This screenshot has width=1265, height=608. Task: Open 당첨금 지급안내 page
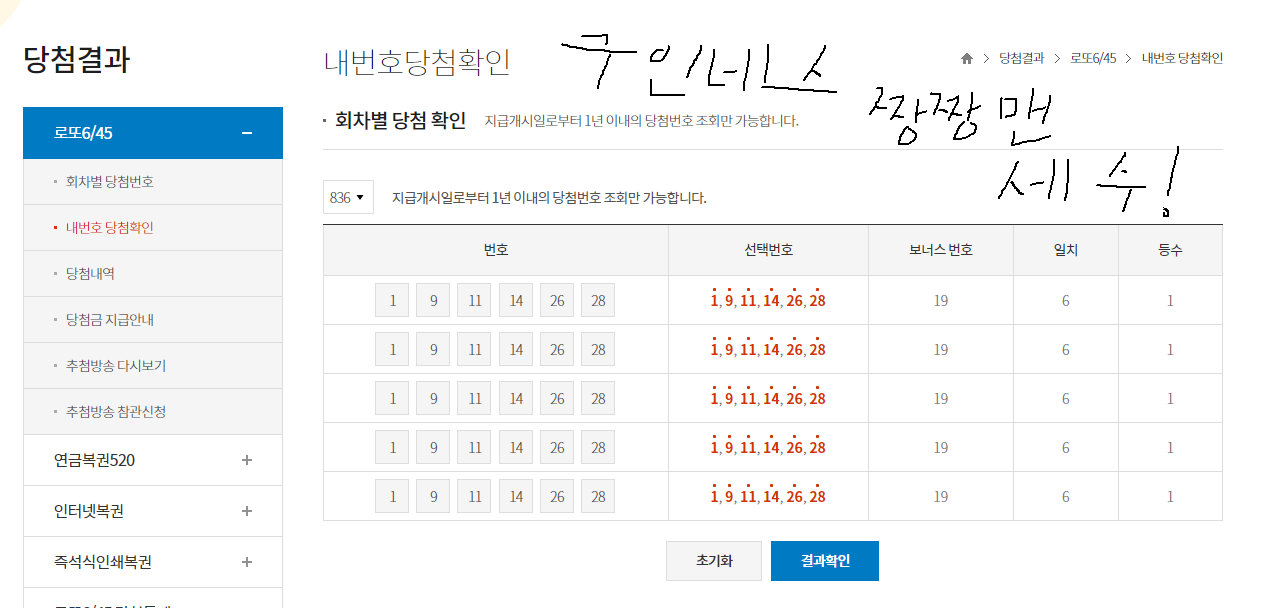click(109, 320)
